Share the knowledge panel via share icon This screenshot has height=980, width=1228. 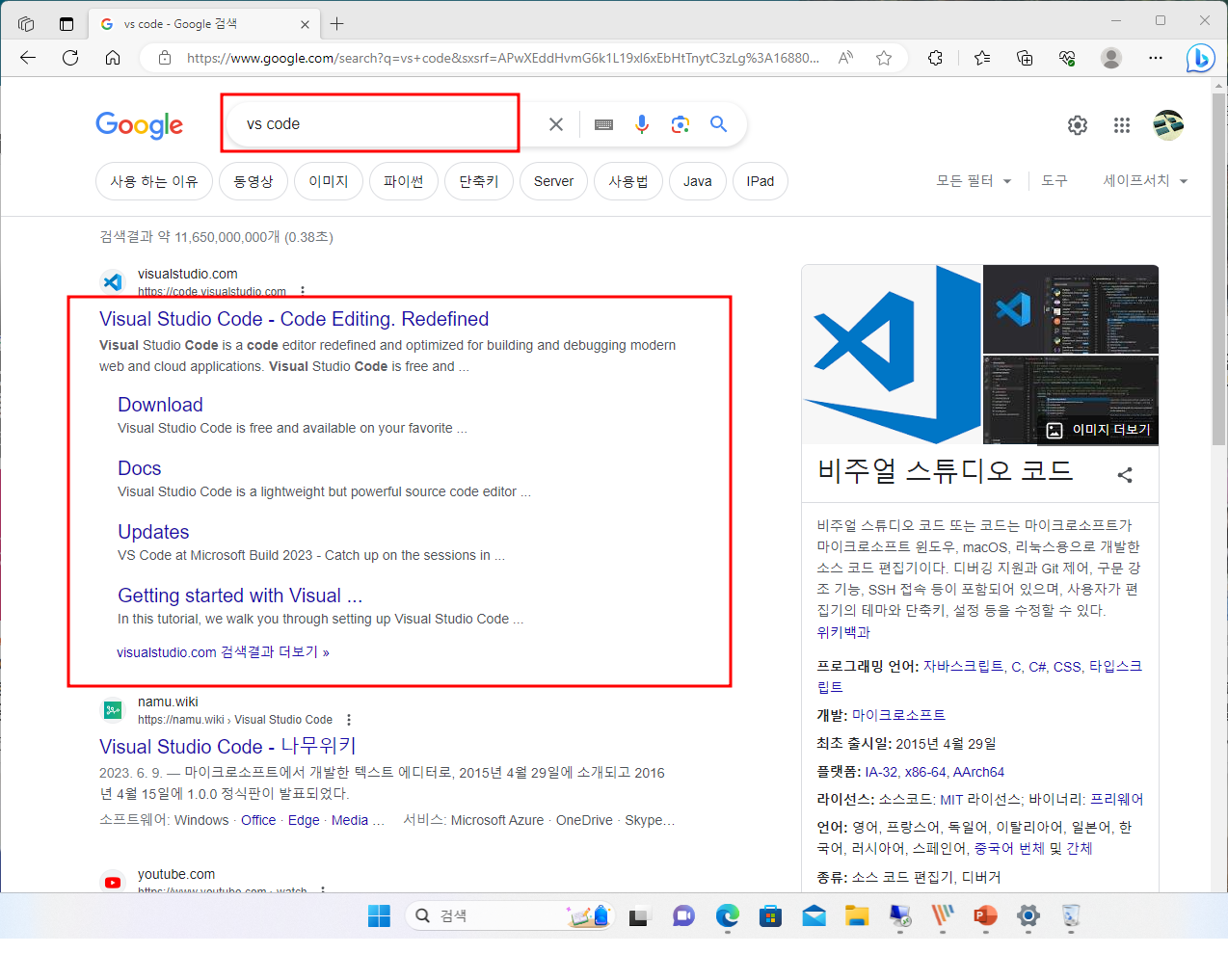(x=1125, y=475)
